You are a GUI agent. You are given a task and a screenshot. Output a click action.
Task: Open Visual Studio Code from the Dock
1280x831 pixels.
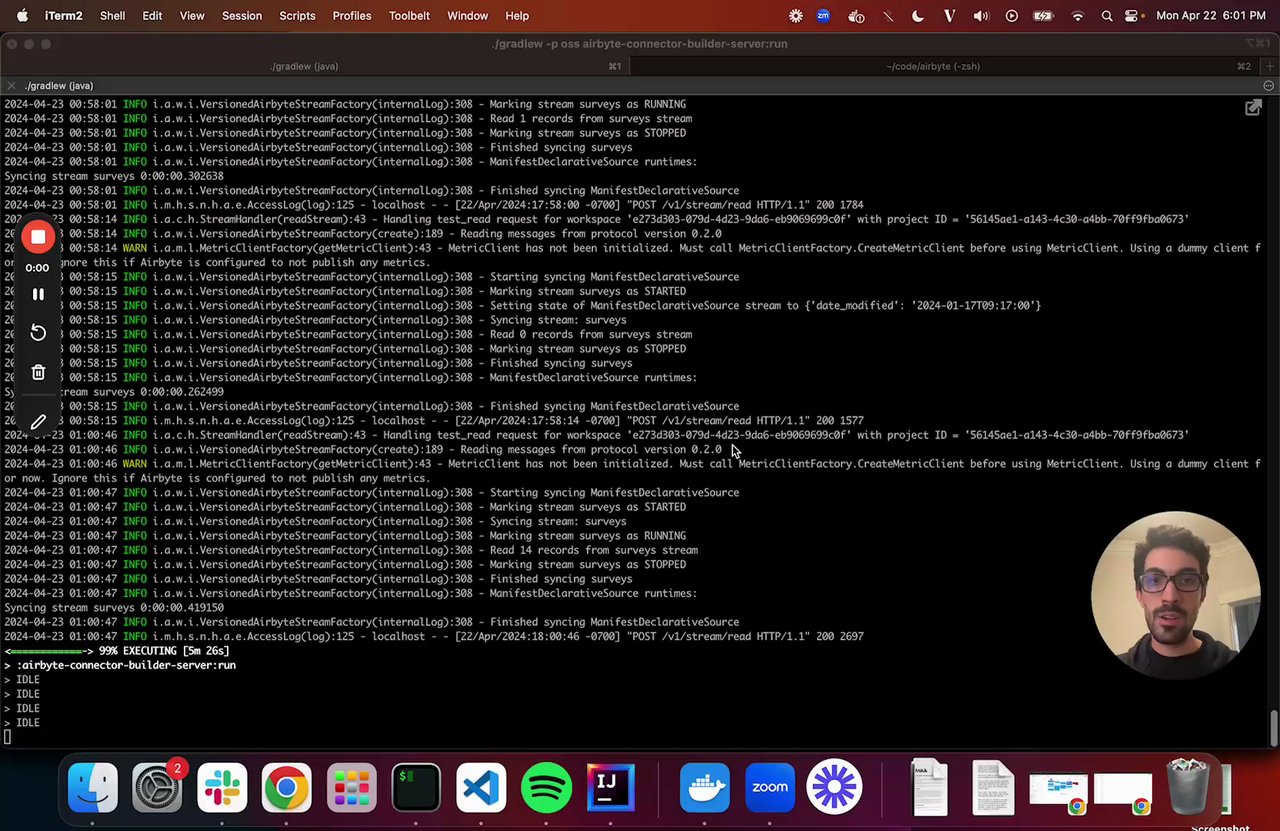pos(481,788)
